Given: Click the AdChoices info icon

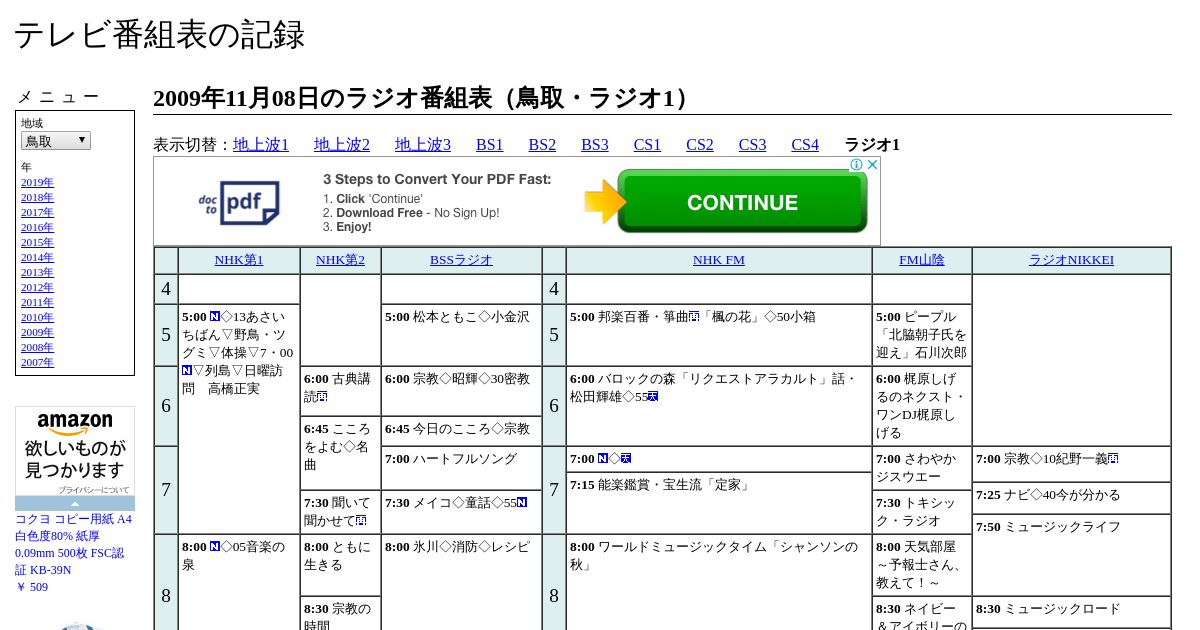Looking at the screenshot, I should (857, 165).
